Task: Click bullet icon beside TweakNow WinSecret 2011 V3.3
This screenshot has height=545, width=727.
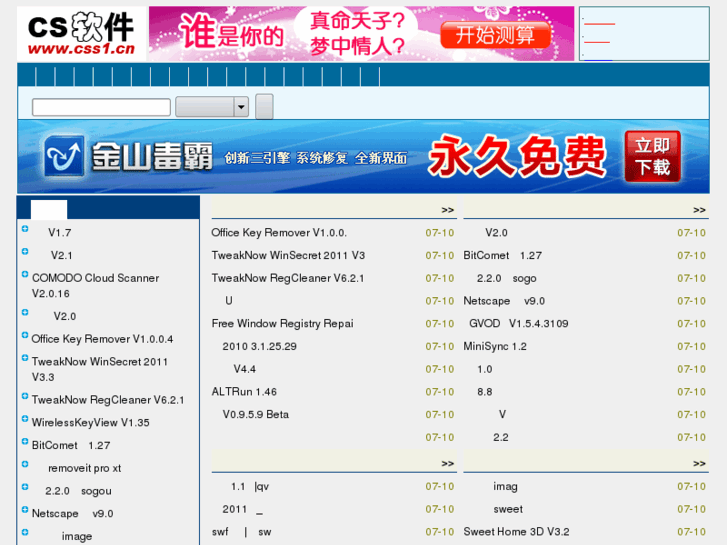Action: pos(25,358)
